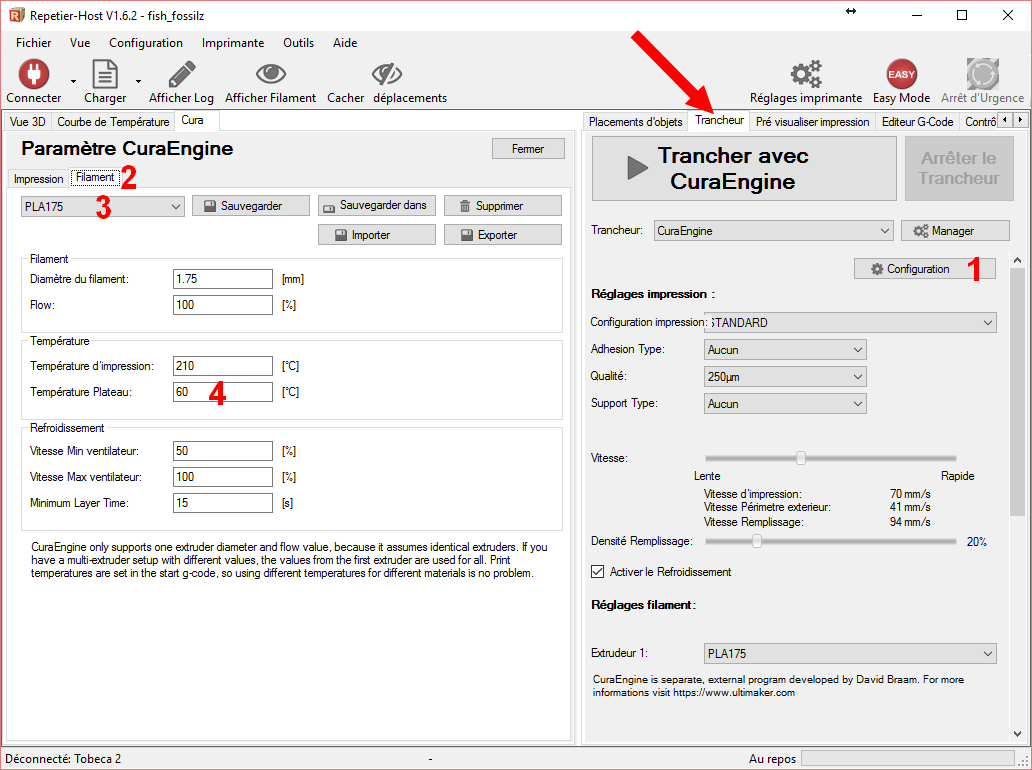Switch to Easy Mode icon
This screenshot has height=770, width=1032.
pos(901,74)
